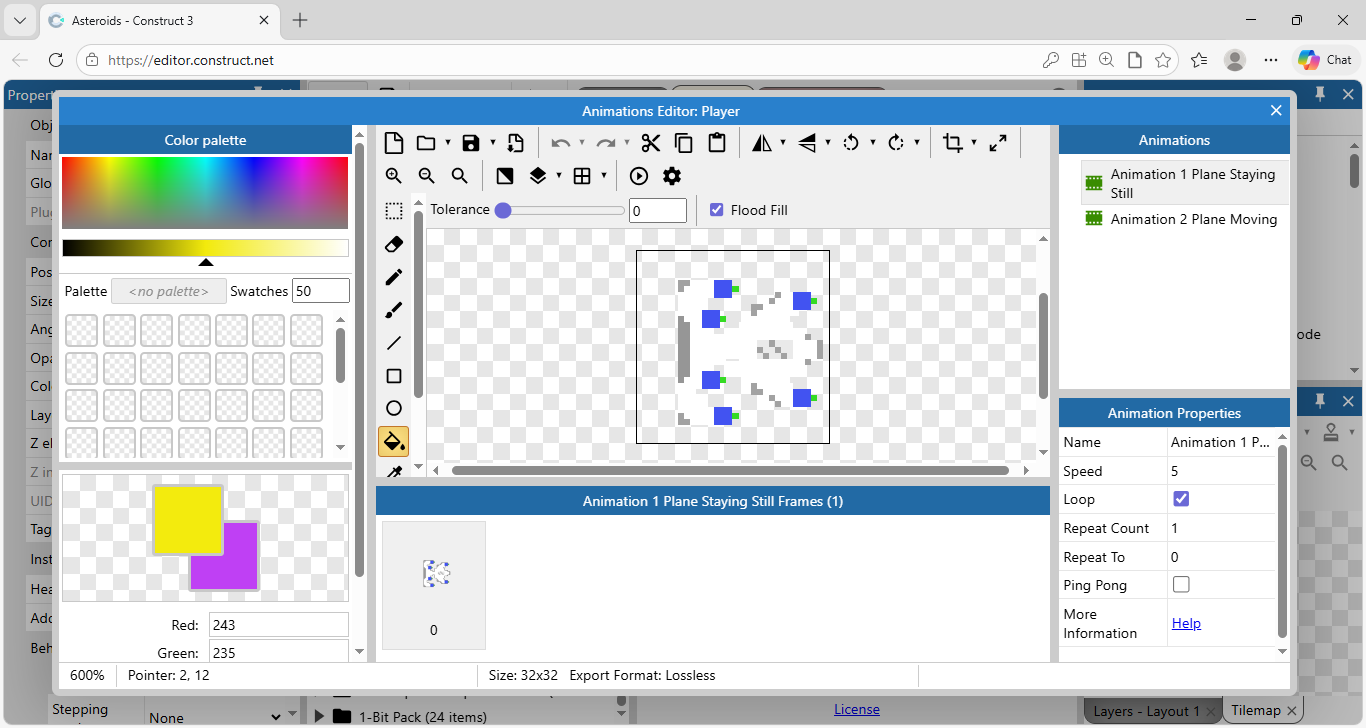Viewport: 1366px width, 728px height.
Task: Select Animation 2 Plane Moving
Action: click(1185, 219)
